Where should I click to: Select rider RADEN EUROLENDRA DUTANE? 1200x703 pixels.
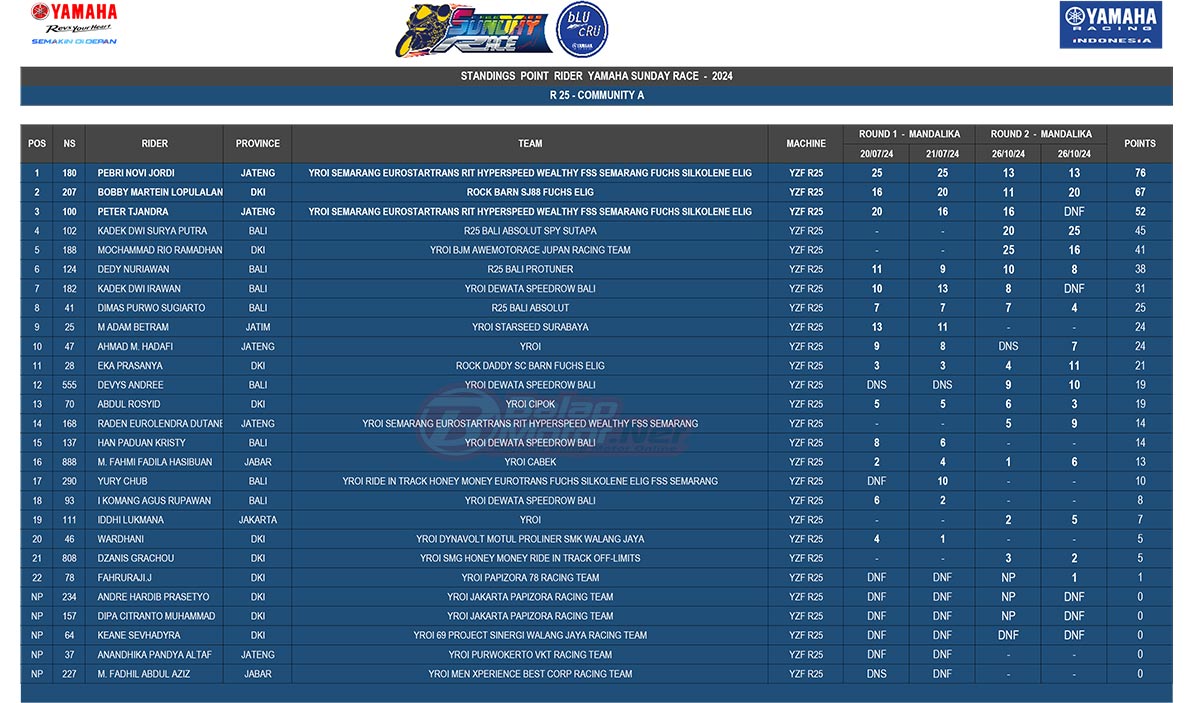[x=160, y=424]
